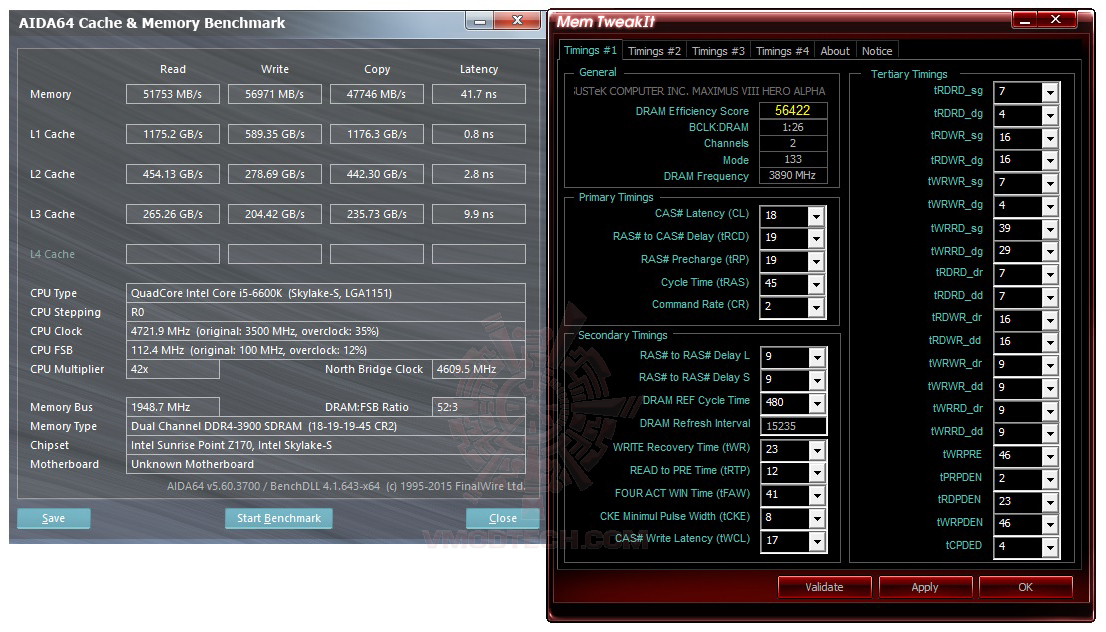Viewport: 1106px width, 632px height.
Task: Open the tWRPRE dropdown
Action: point(1050,456)
